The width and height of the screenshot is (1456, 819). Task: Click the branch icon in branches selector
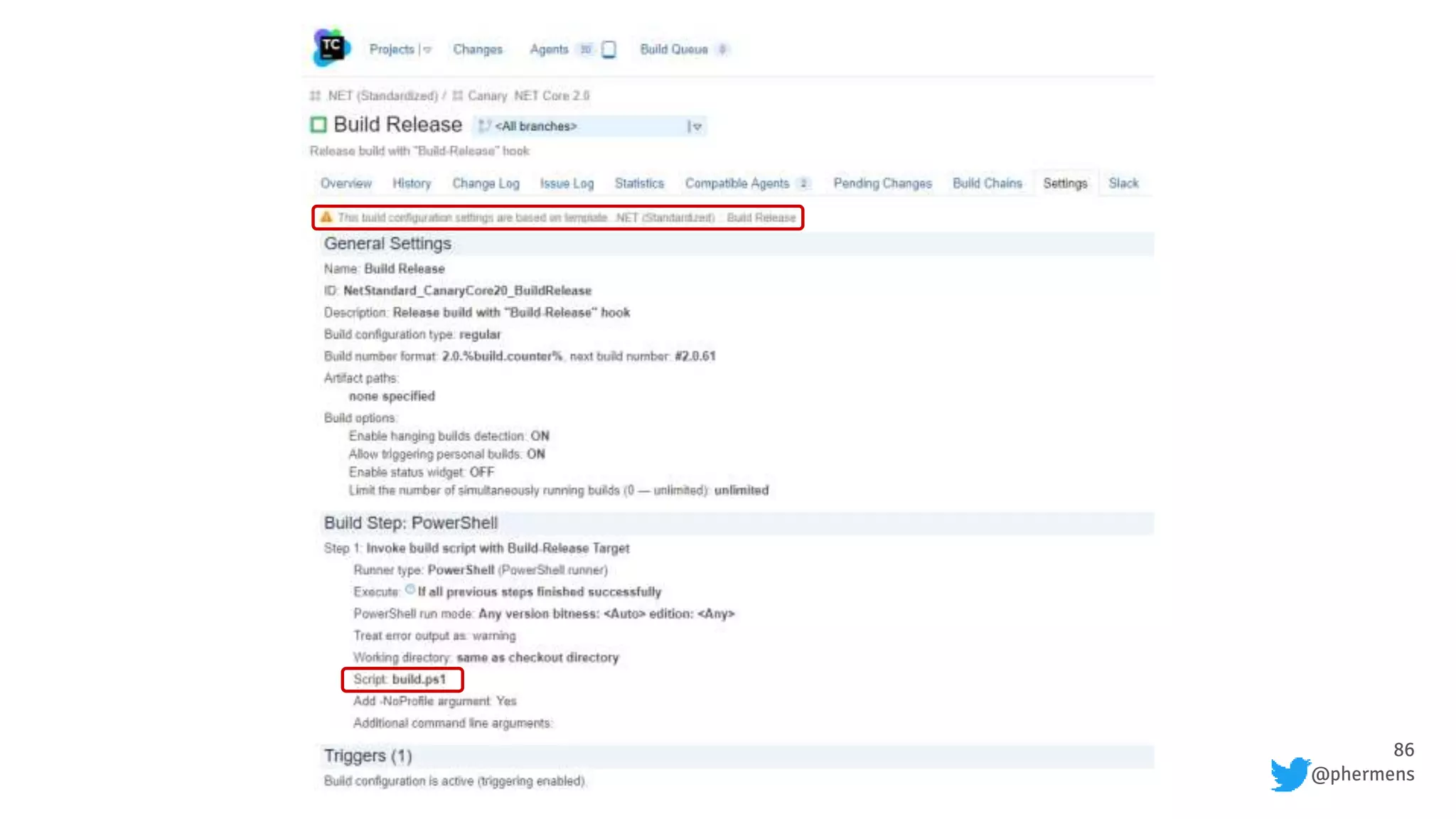pyautogui.click(x=484, y=126)
